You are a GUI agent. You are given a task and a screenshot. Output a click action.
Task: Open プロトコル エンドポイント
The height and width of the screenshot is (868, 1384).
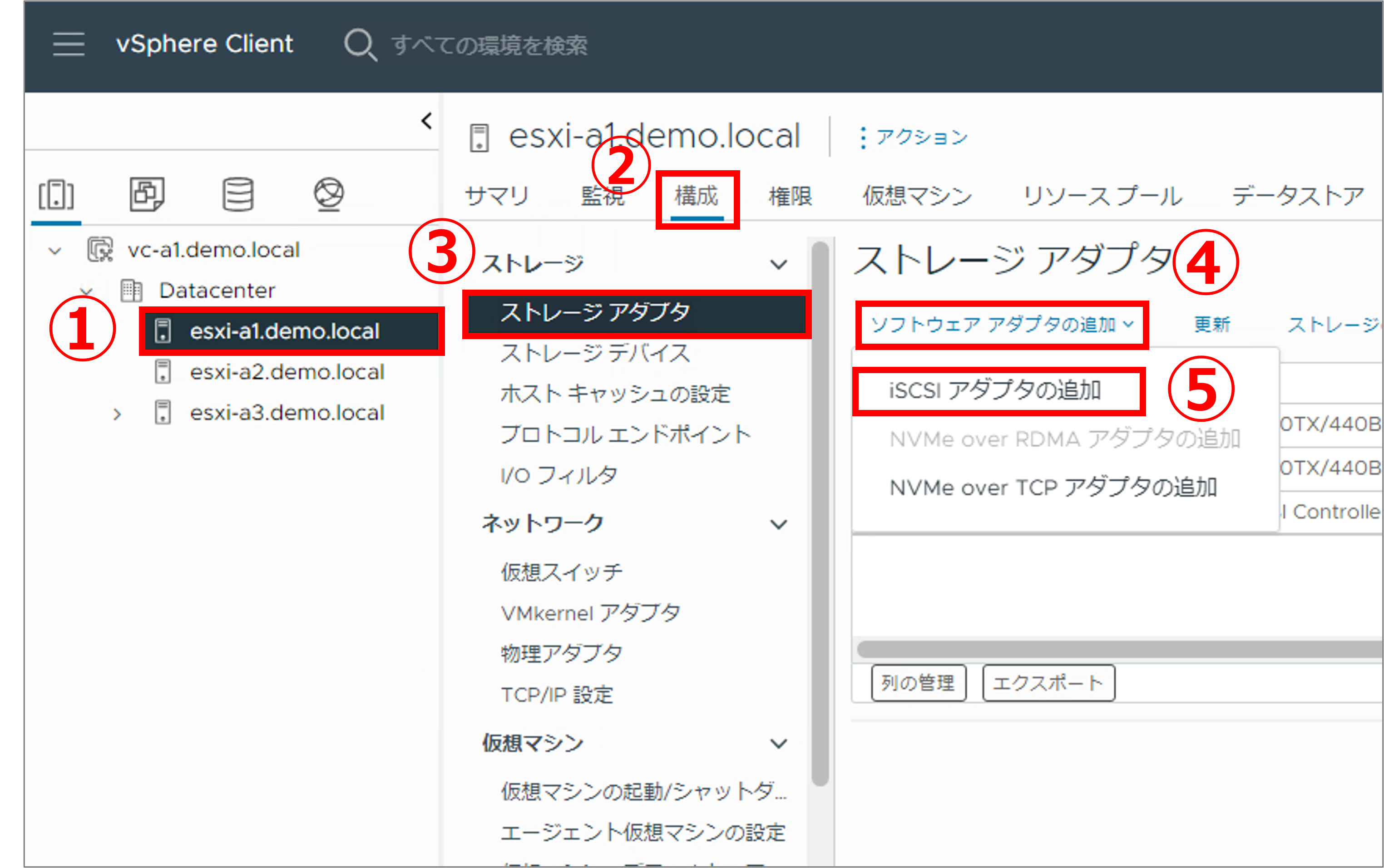point(626,434)
